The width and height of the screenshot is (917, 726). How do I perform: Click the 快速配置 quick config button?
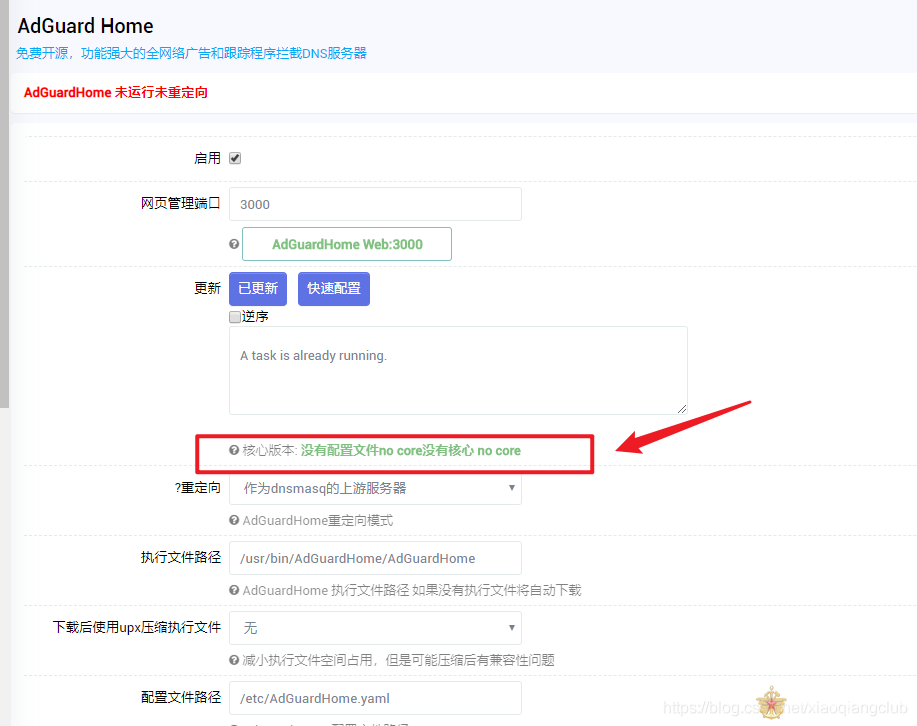(334, 288)
